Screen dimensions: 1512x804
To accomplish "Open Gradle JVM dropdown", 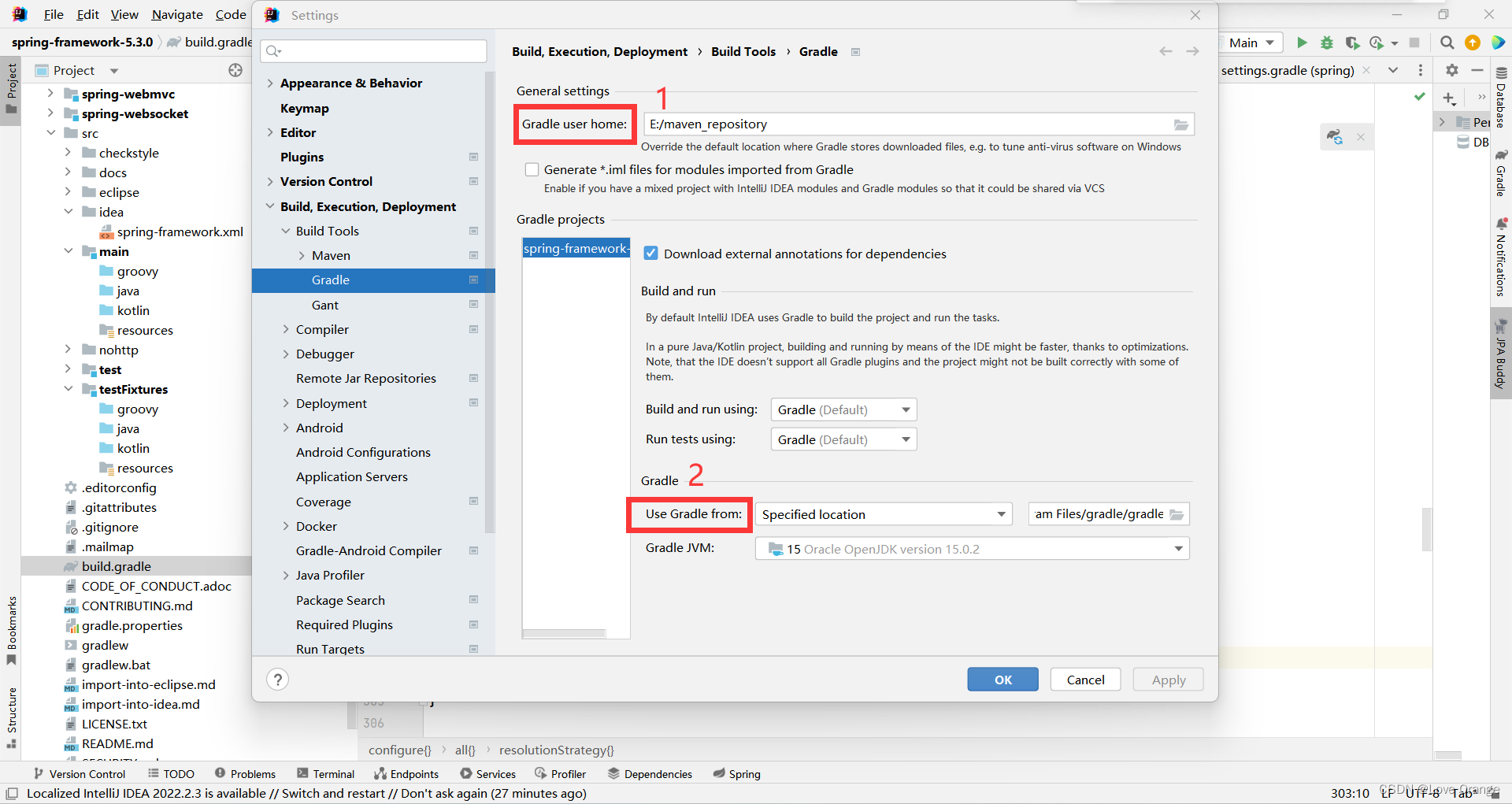I will coord(972,549).
